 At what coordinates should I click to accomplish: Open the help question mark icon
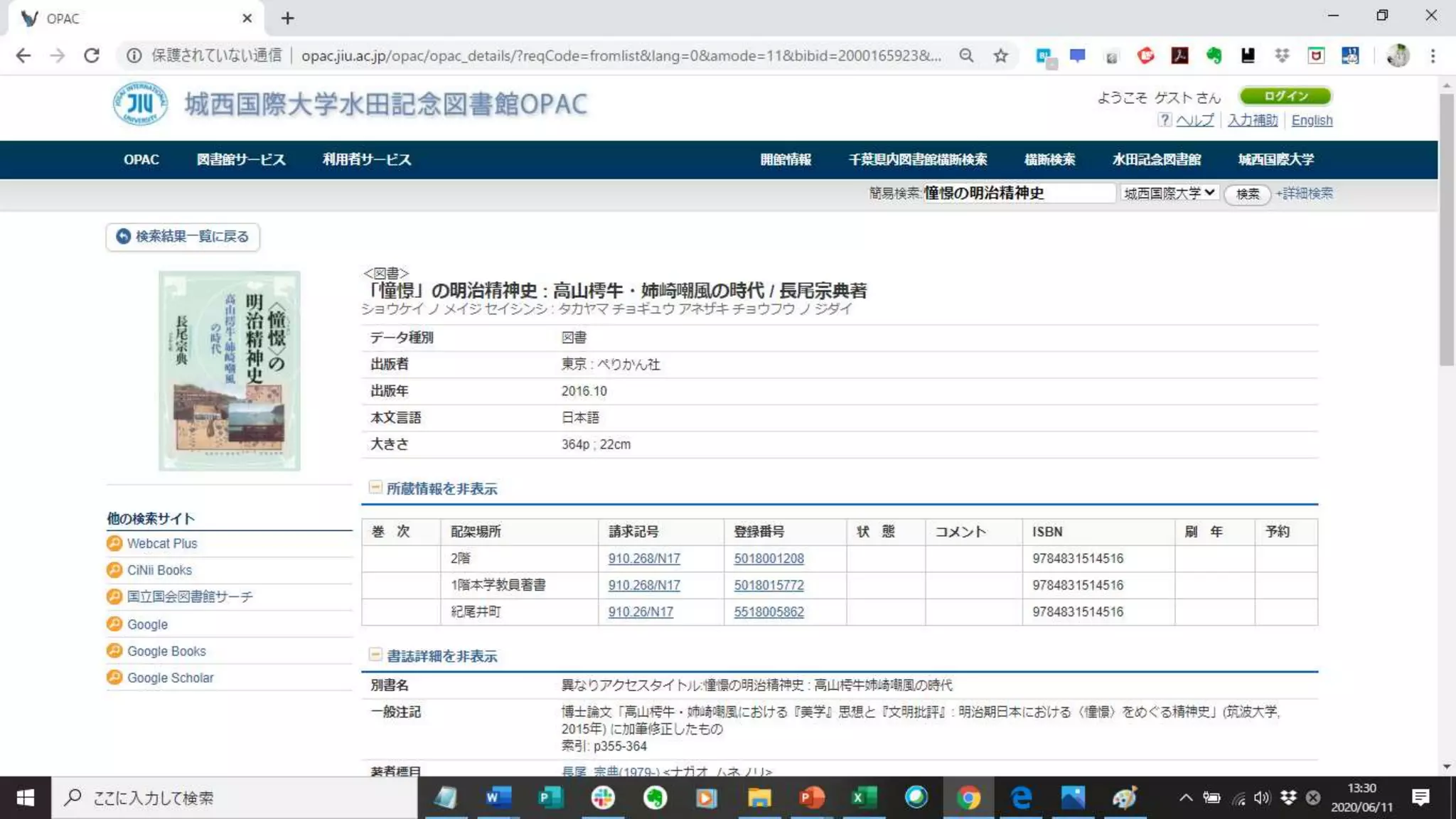click(x=1164, y=120)
